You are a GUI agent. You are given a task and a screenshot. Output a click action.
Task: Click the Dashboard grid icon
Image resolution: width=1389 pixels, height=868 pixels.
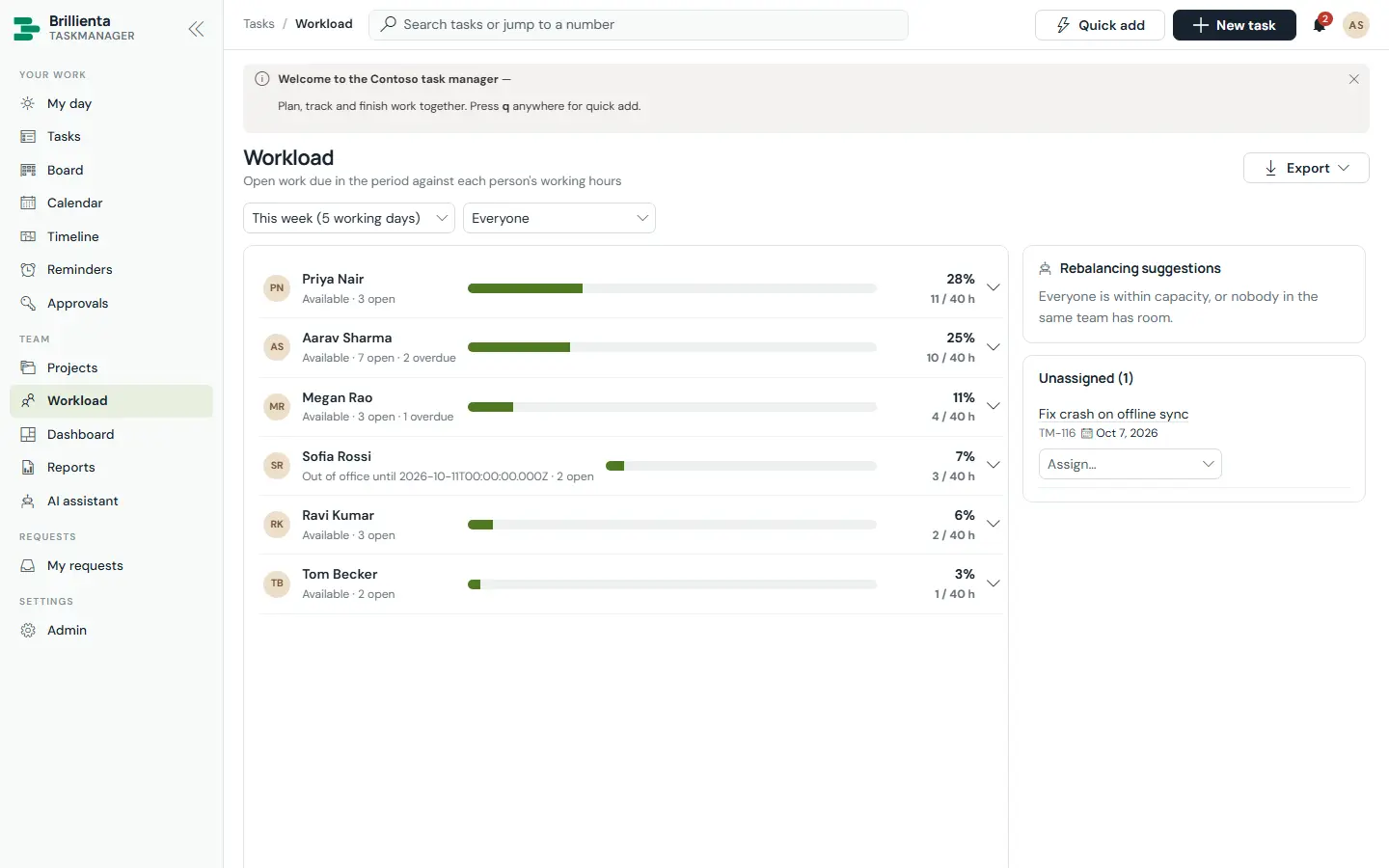[x=28, y=434]
